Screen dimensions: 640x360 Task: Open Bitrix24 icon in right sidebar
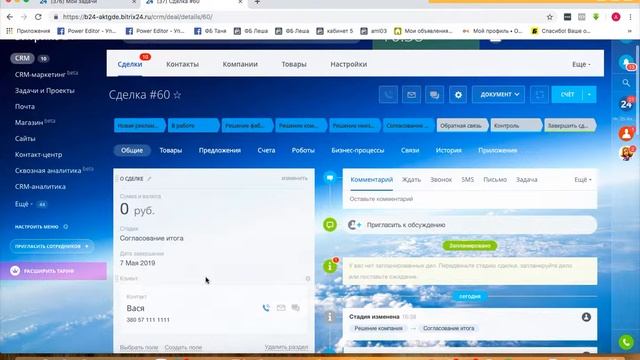point(626,104)
